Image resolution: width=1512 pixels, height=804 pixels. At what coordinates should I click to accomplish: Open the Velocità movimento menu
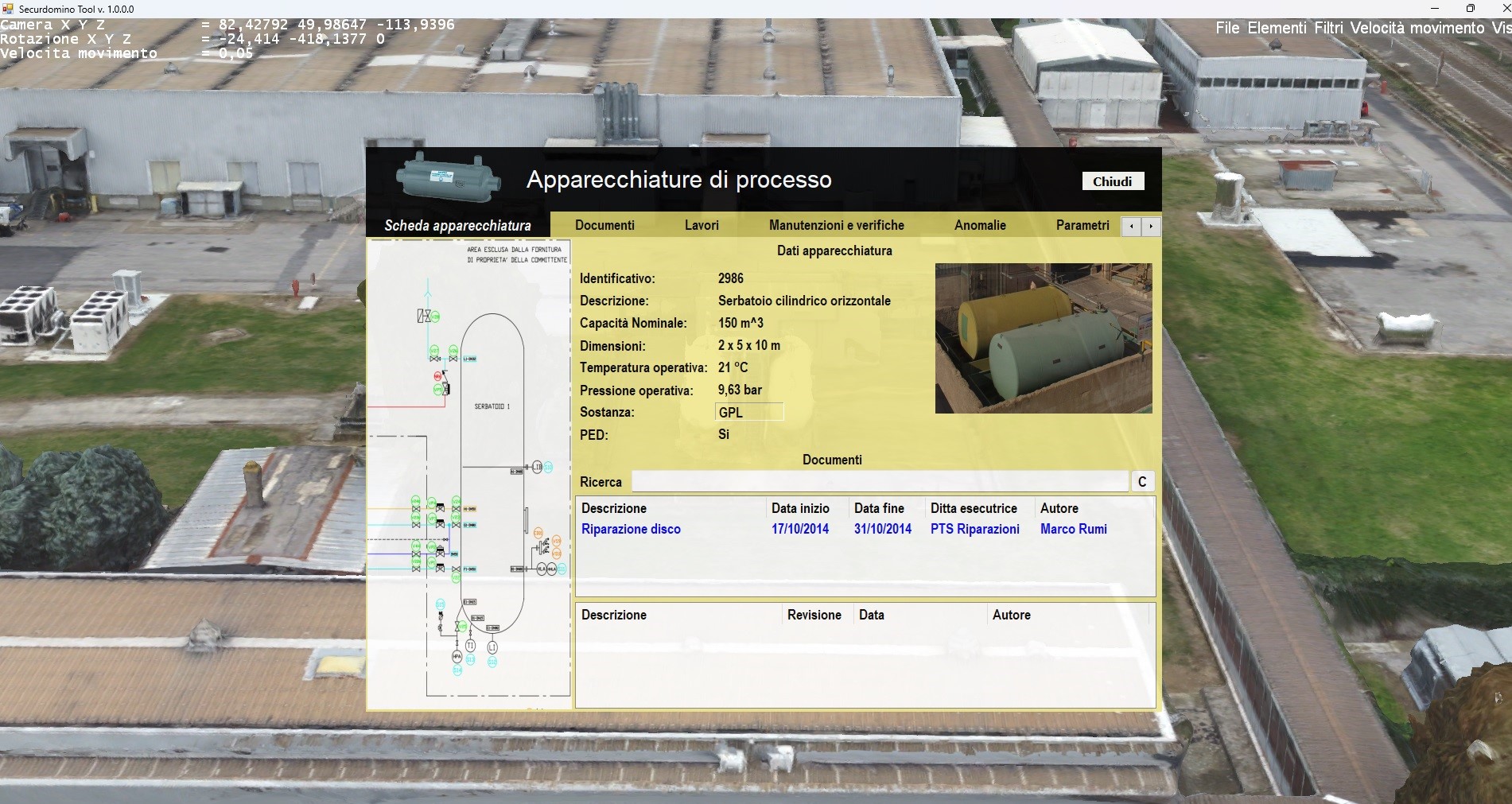1417,28
